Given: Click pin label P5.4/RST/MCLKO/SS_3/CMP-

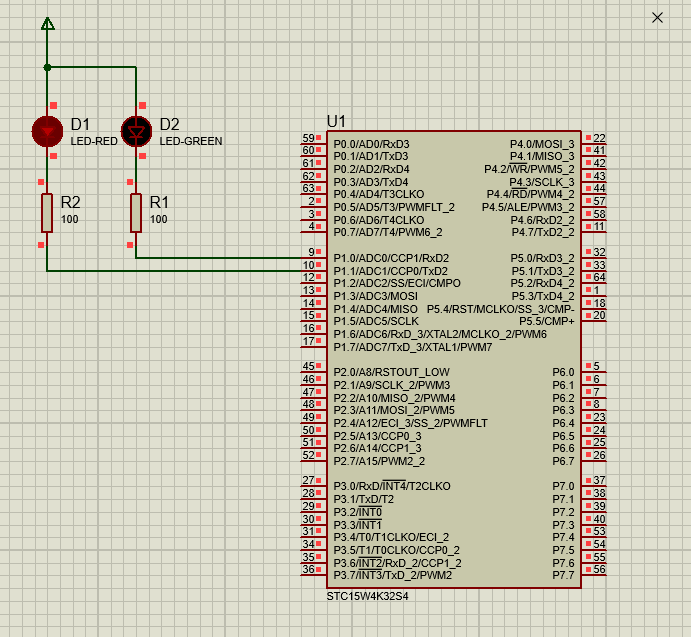Looking at the screenshot, I should [x=501, y=309].
